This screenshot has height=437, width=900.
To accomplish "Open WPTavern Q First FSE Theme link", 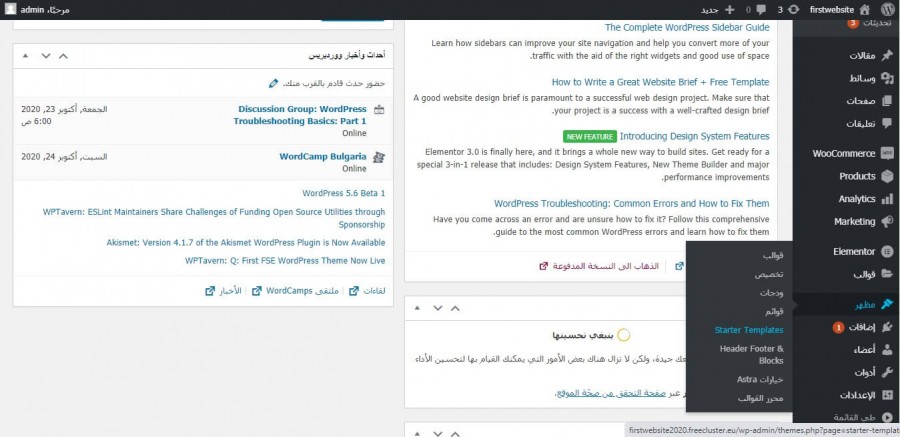I will click(x=285, y=261).
